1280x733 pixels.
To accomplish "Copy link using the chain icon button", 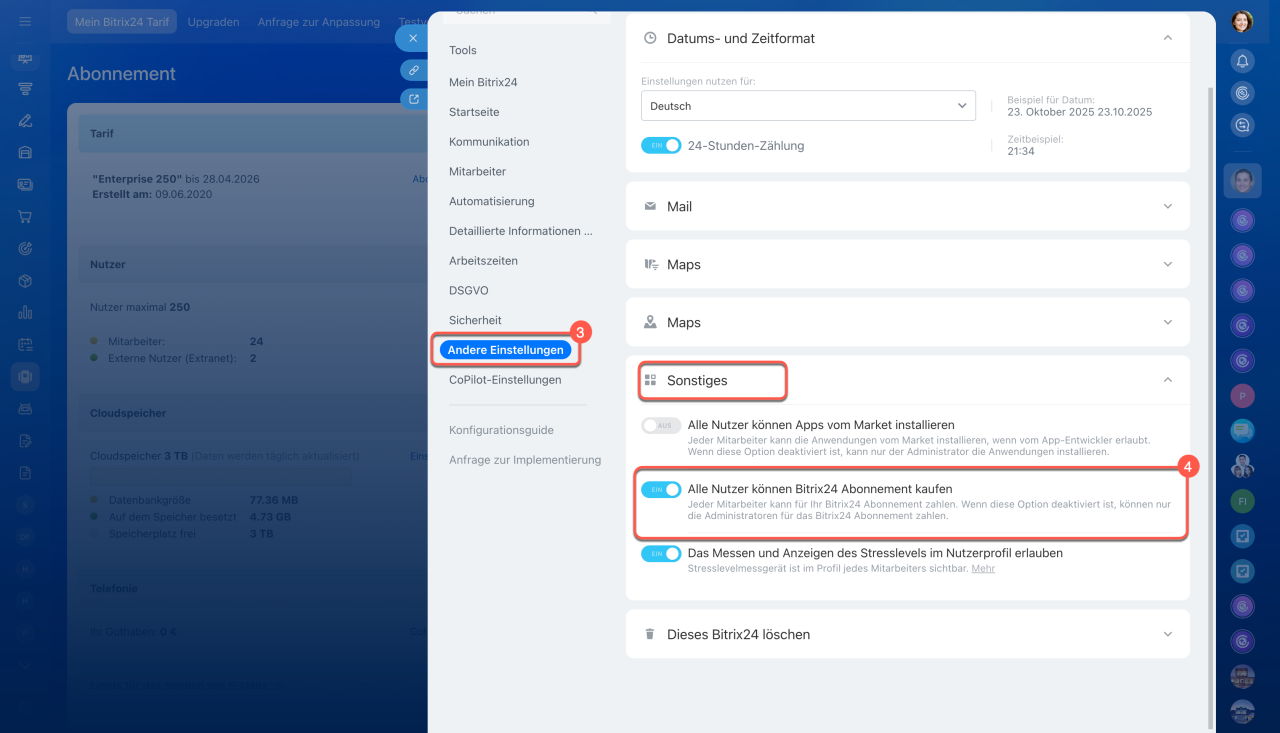I will pos(413,70).
